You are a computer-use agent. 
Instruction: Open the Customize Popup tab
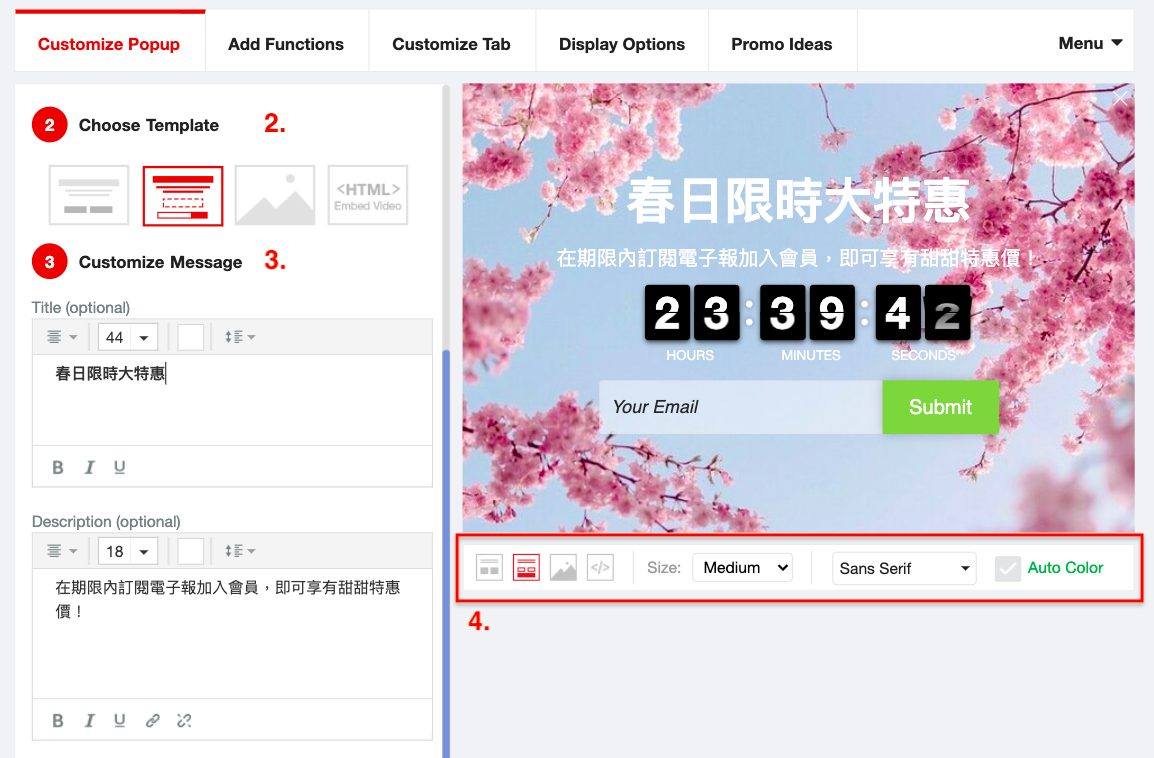110,42
